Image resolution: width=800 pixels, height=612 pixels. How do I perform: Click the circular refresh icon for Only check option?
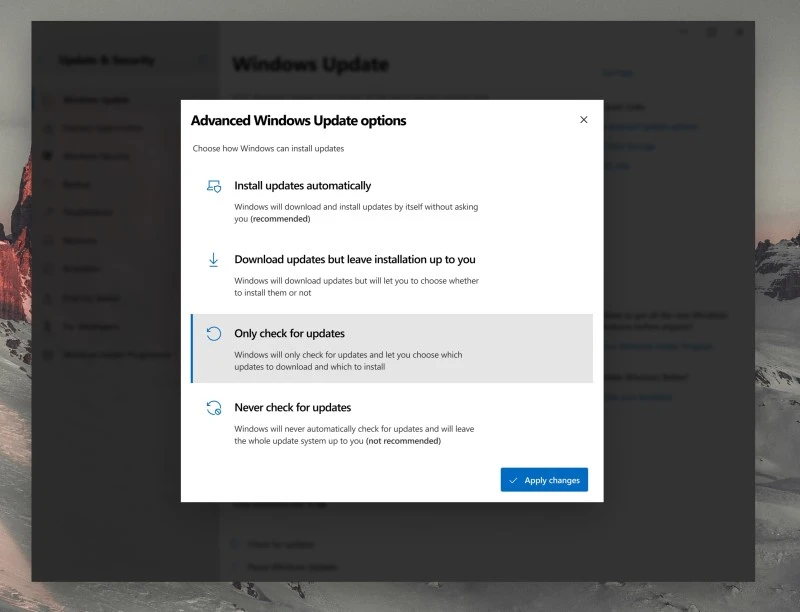213,332
